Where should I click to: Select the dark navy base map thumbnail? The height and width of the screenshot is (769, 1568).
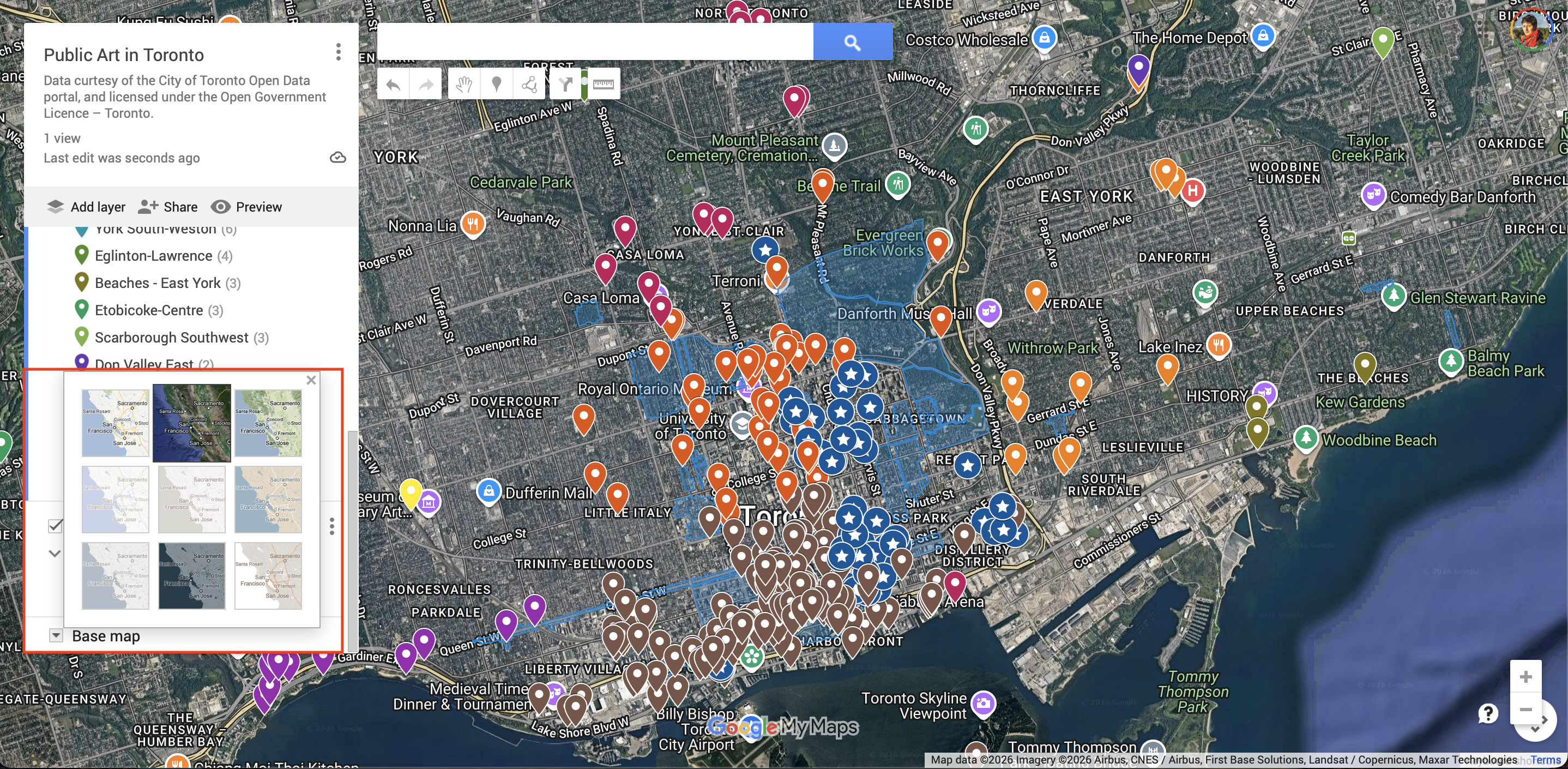(192, 576)
